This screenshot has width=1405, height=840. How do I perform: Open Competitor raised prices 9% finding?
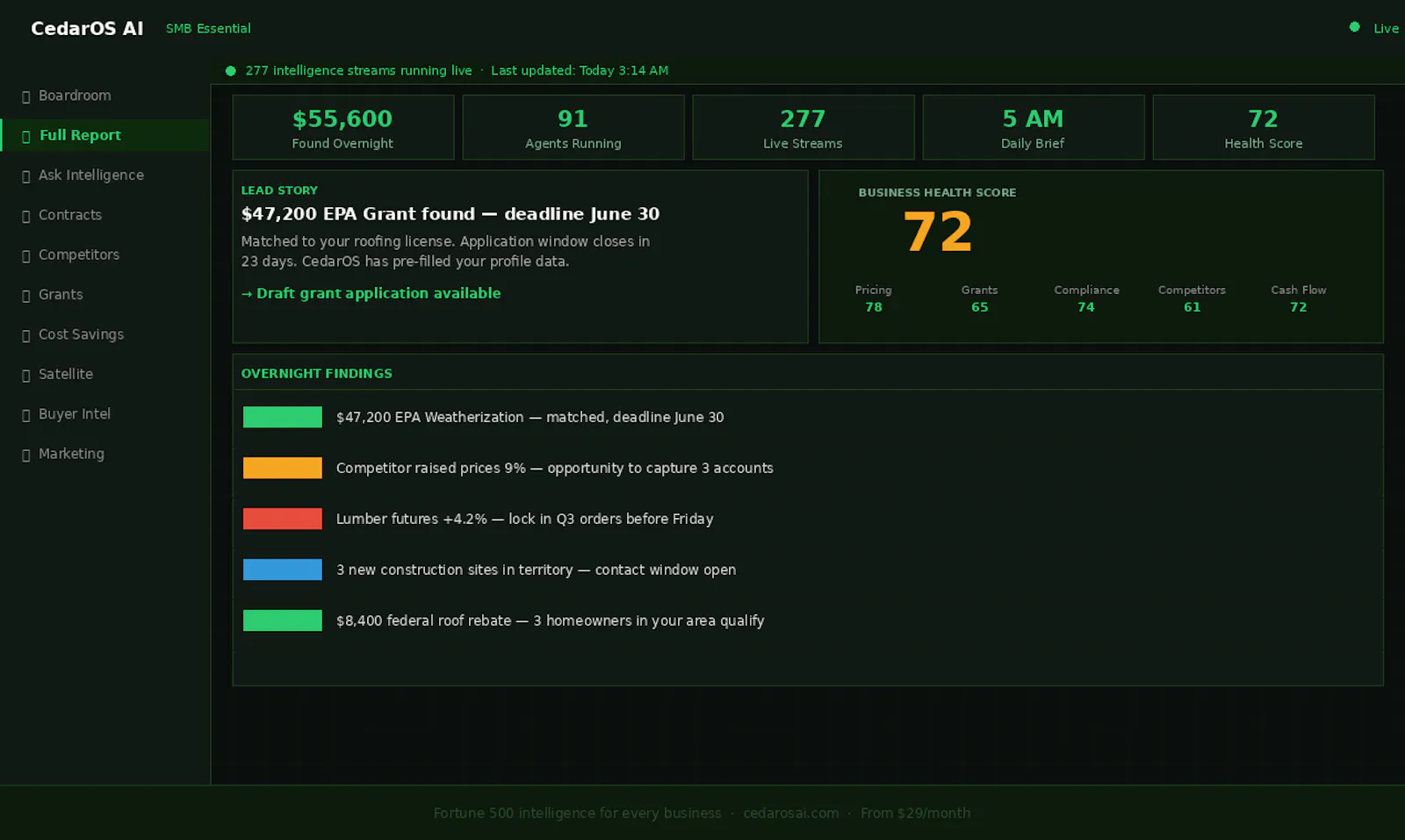click(555, 468)
